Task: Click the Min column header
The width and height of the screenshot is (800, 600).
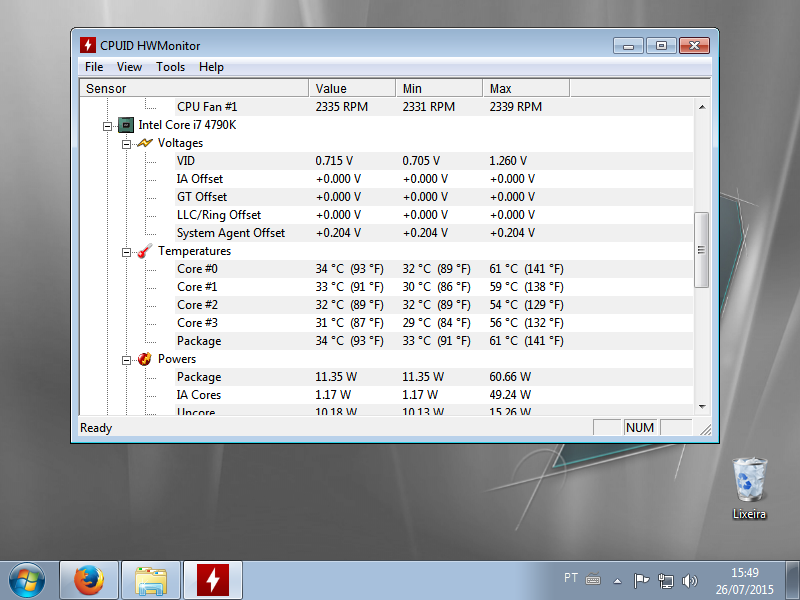Action: point(439,88)
